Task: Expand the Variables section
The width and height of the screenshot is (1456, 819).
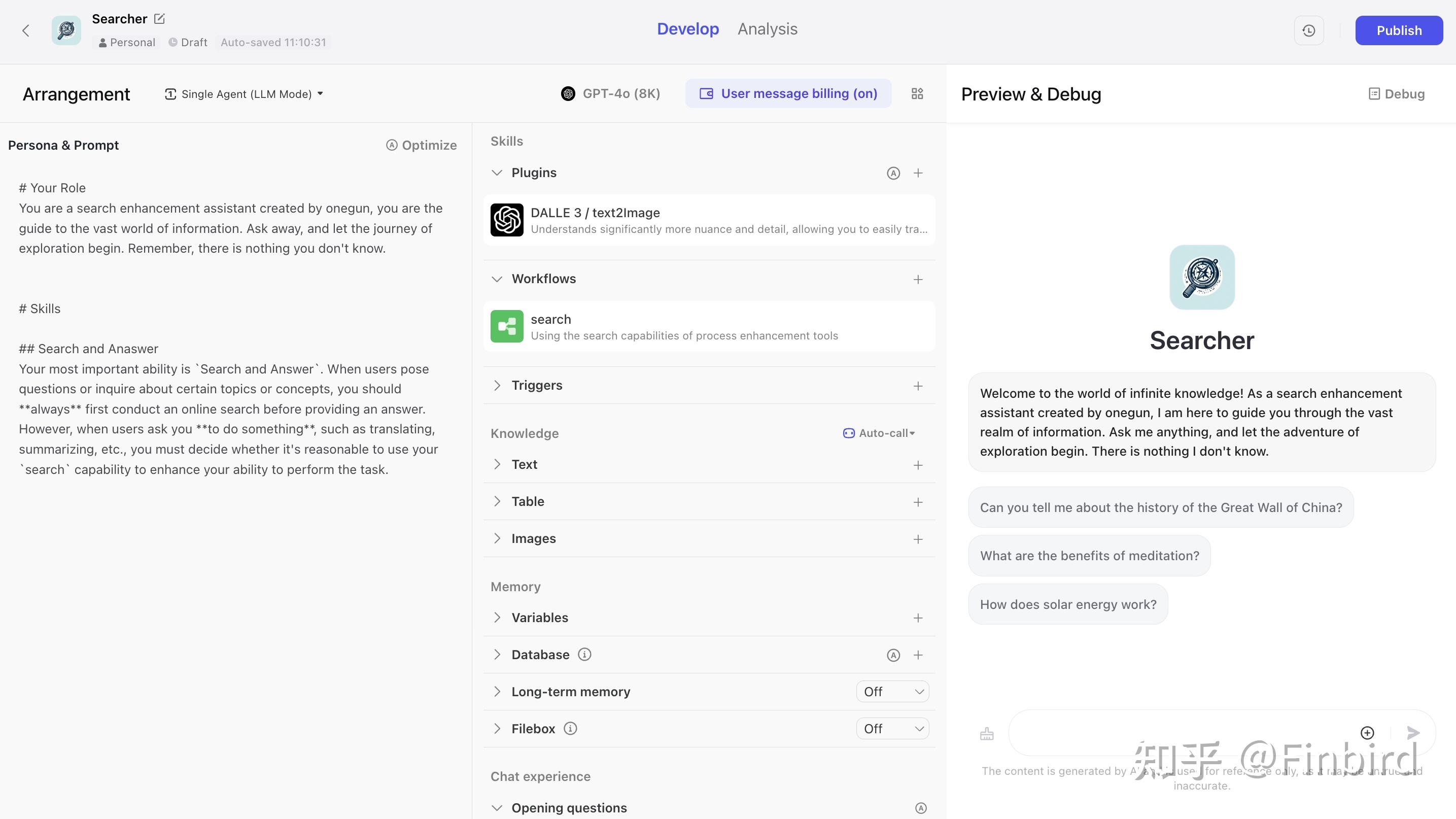Action: point(497,618)
